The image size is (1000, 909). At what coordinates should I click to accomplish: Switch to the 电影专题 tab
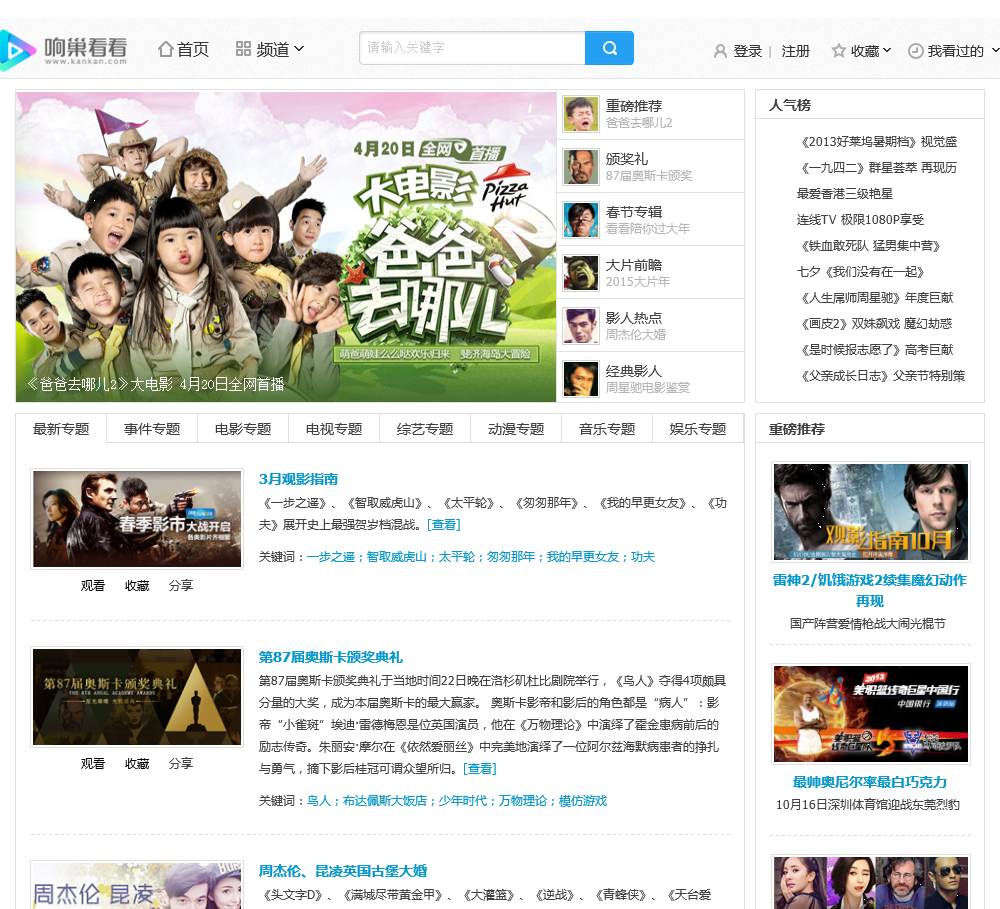(243, 429)
